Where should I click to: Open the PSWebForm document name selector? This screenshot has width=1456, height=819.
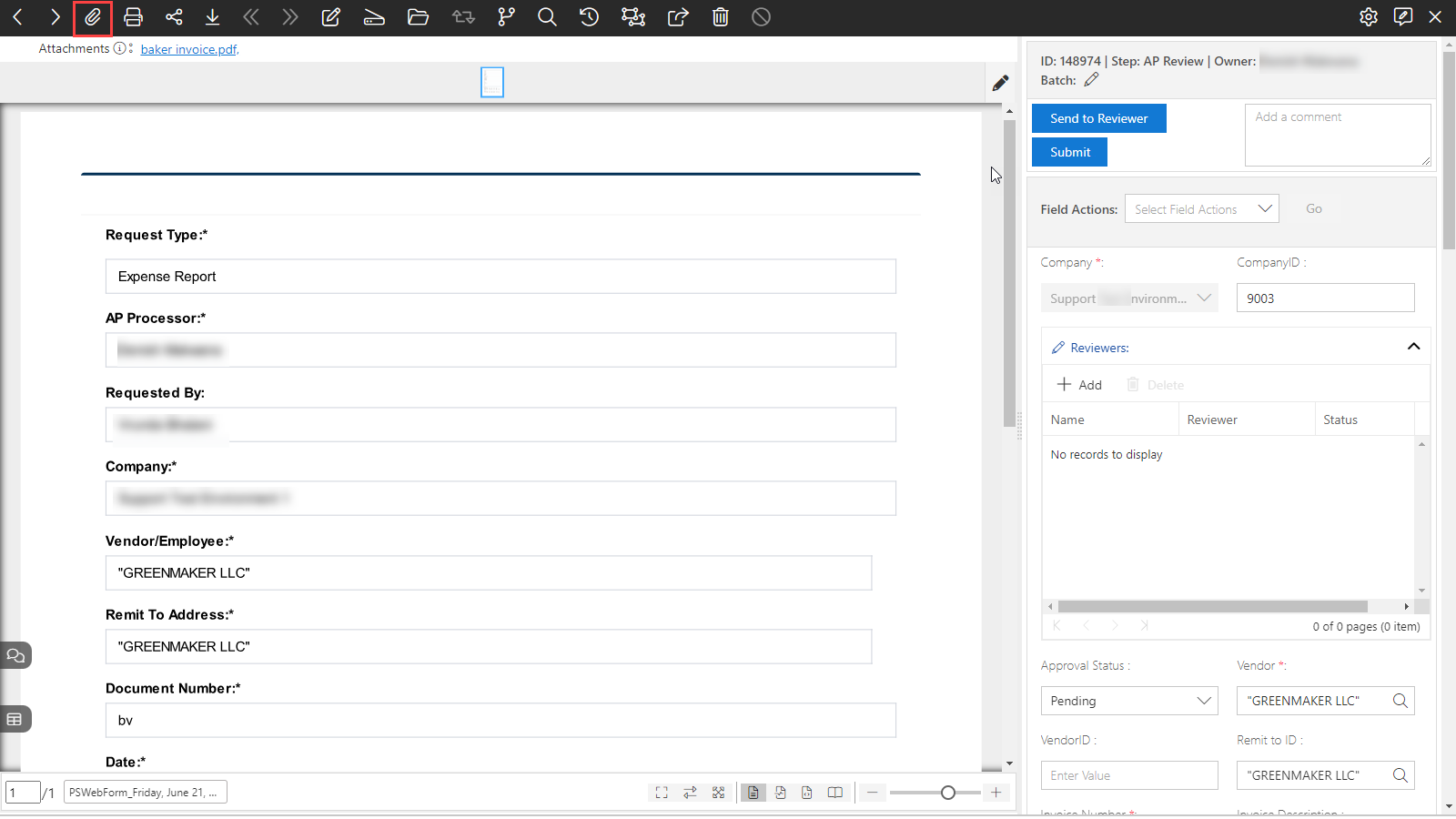click(146, 793)
